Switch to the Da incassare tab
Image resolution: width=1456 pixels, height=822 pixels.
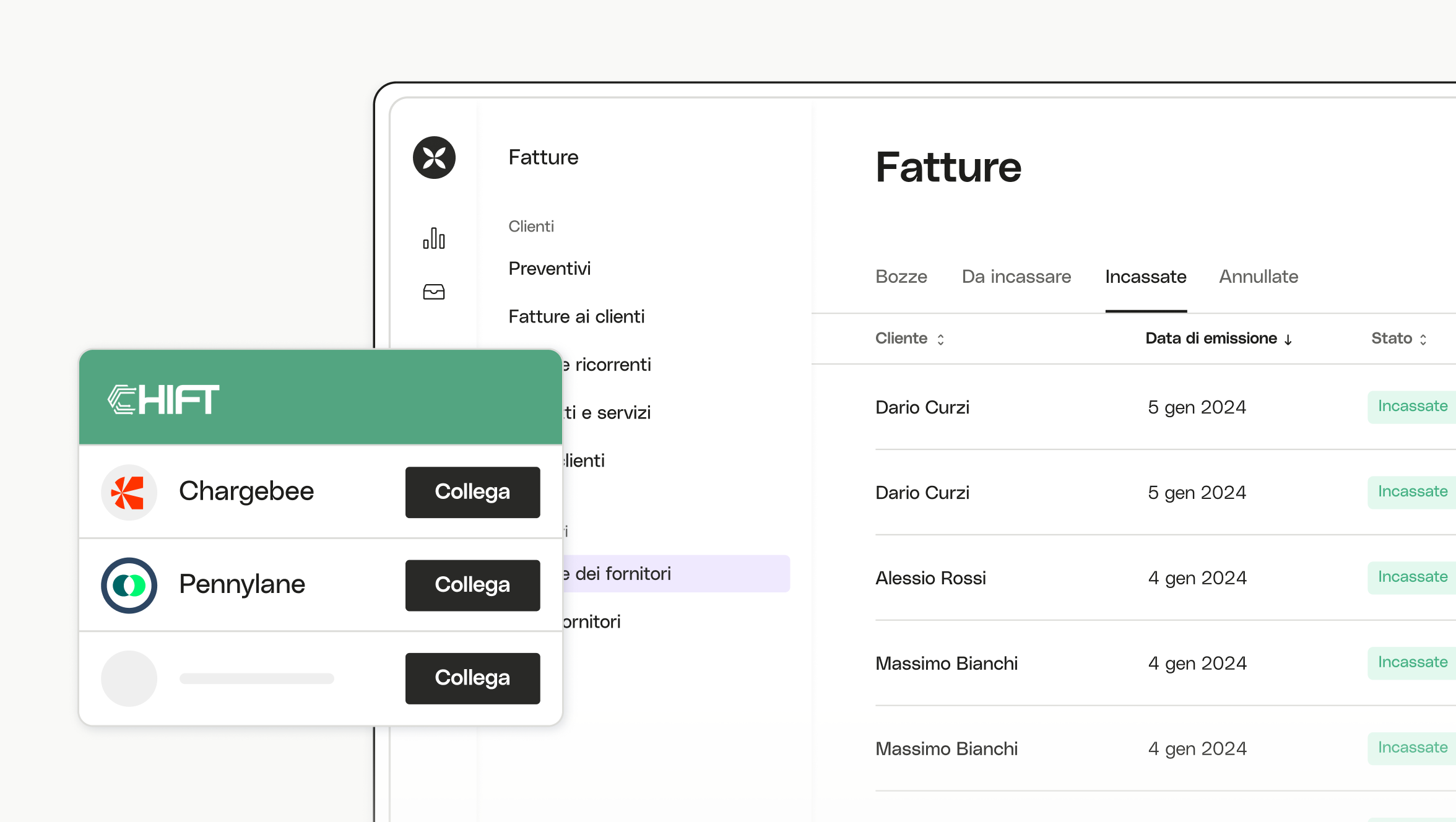pyautogui.click(x=1016, y=277)
